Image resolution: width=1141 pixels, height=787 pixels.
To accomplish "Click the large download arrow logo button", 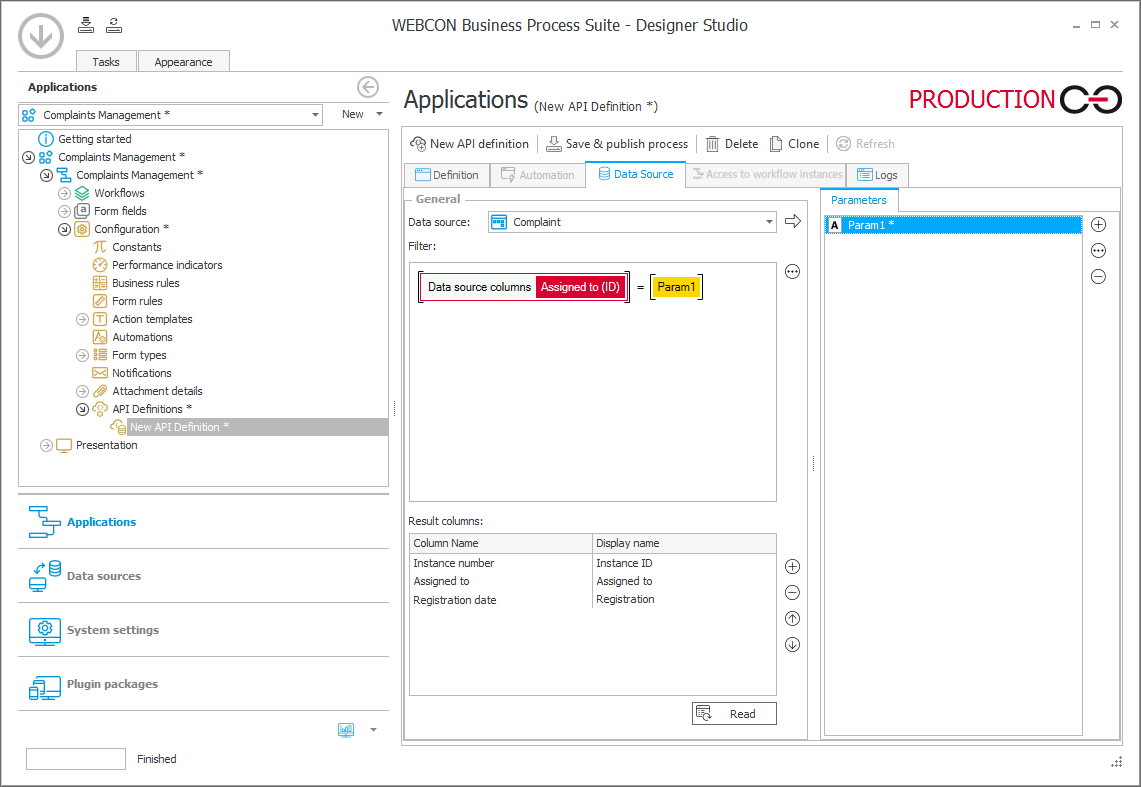I will click(41, 36).
